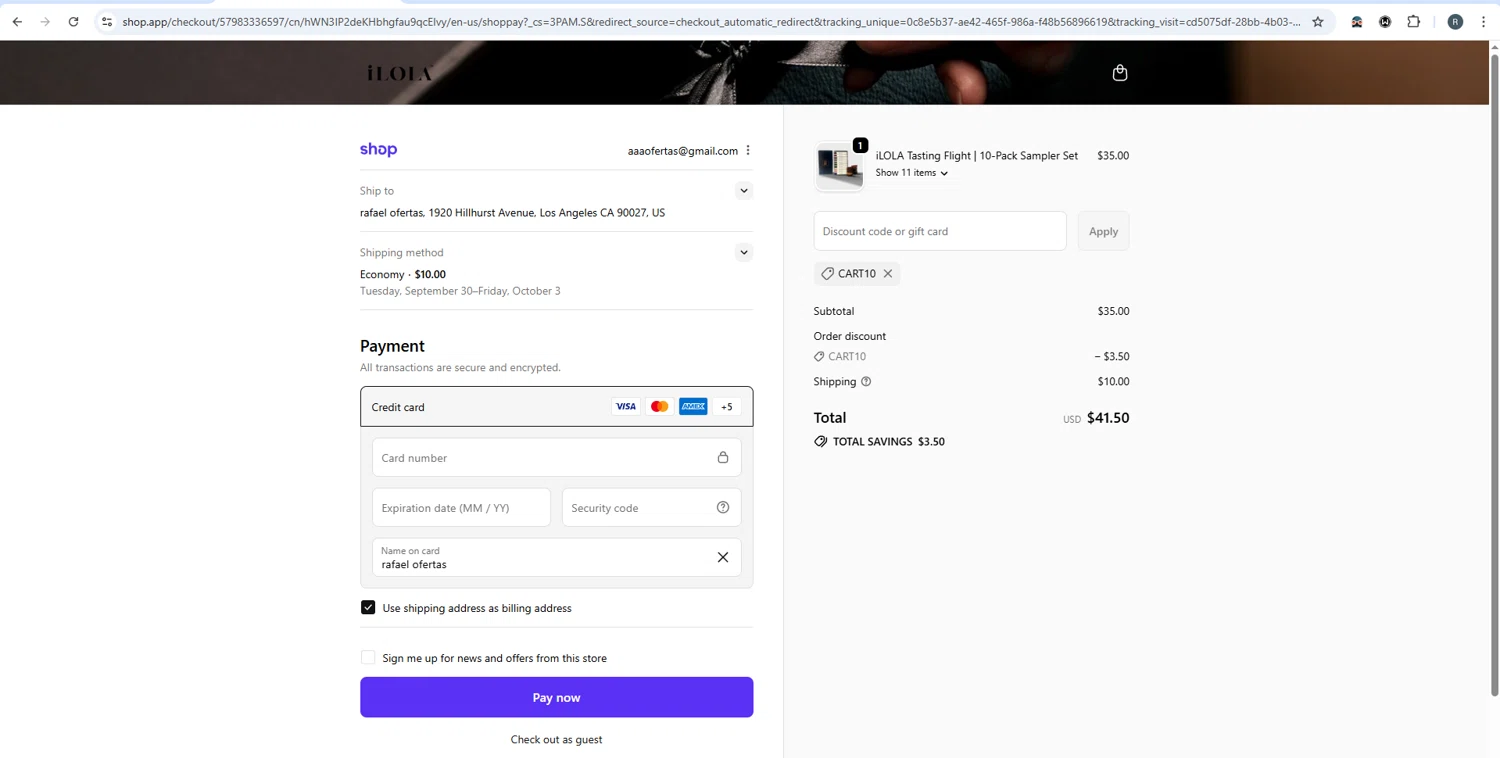Viewport: 1500px width, 758px height.
Task: Focus the Card number field
Action: point(557,458)
